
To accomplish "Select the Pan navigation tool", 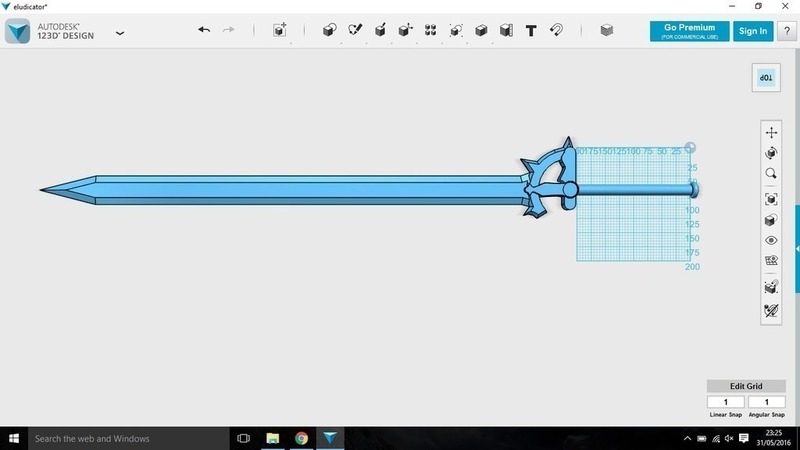I will (771, 132).
